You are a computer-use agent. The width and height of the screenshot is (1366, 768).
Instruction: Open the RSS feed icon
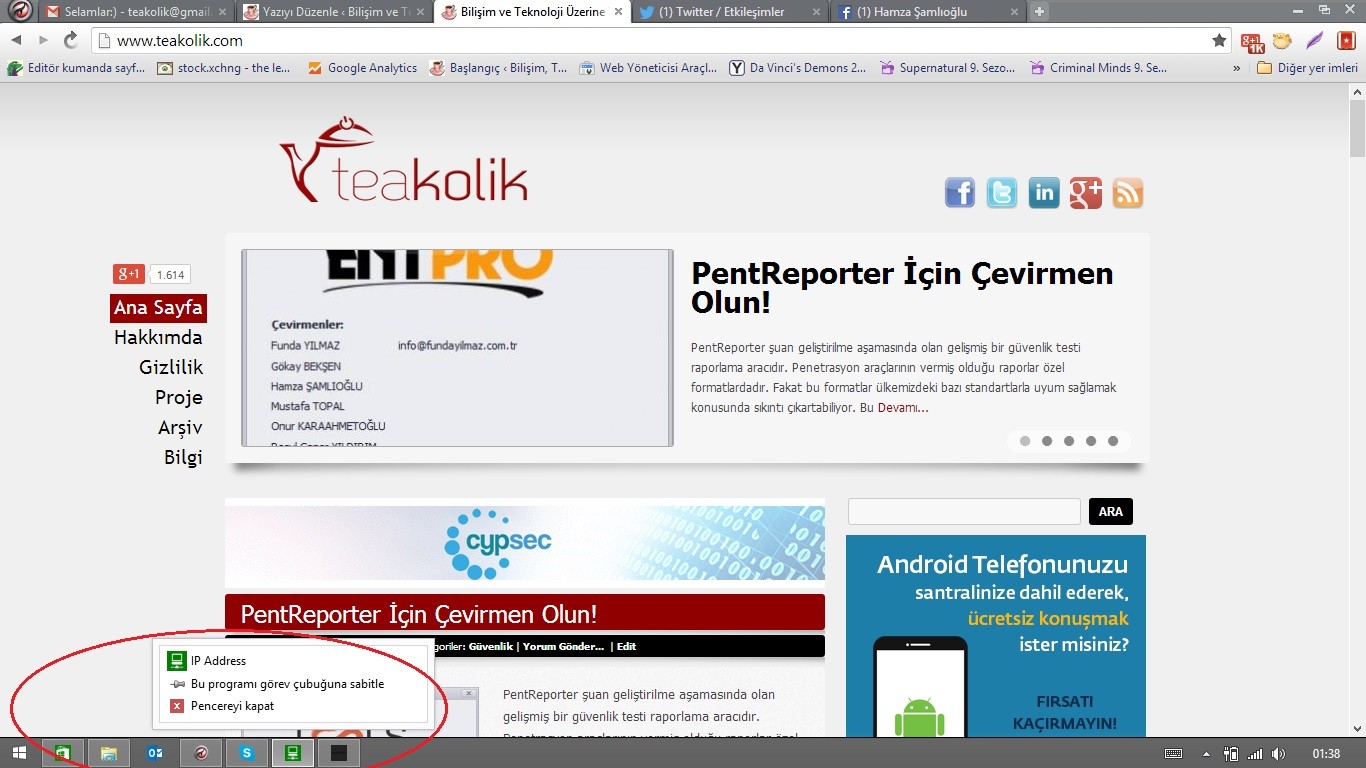[1128, 193]
